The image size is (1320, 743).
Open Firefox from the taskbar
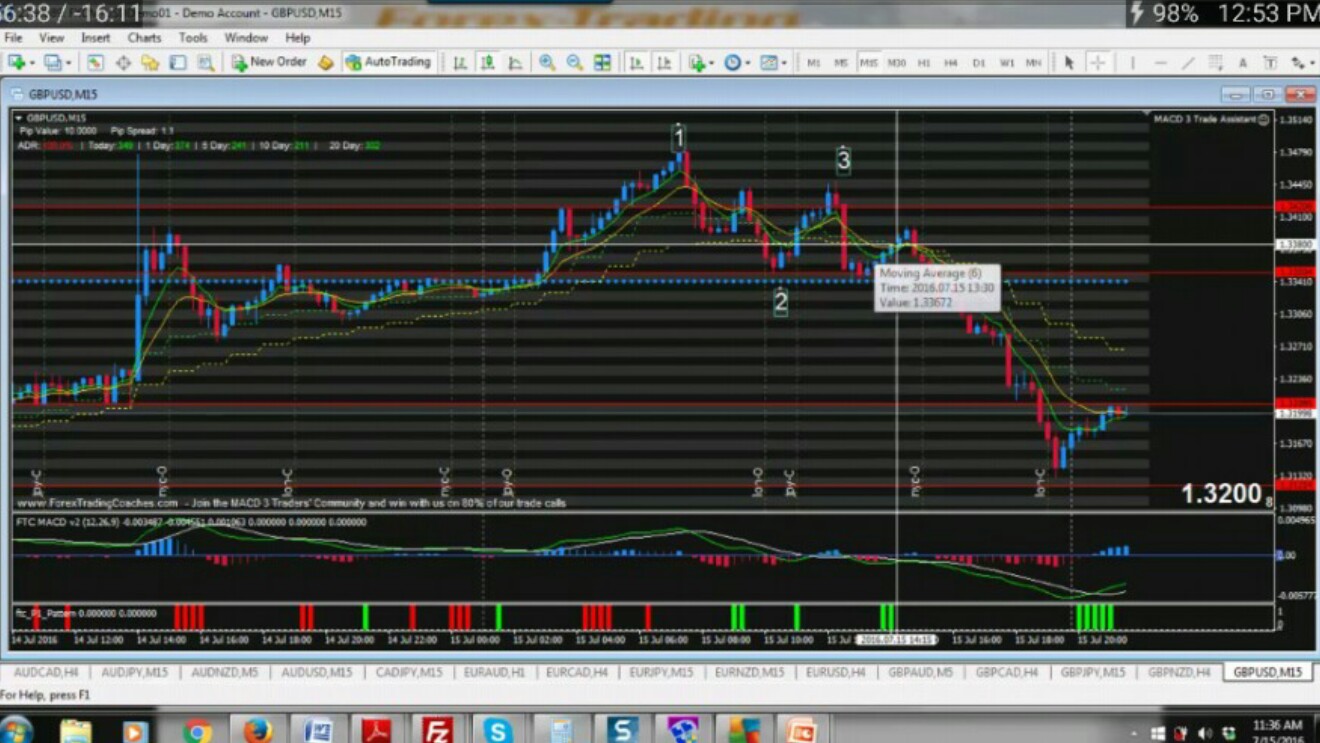pyautogui.click(x=257, y=730)
